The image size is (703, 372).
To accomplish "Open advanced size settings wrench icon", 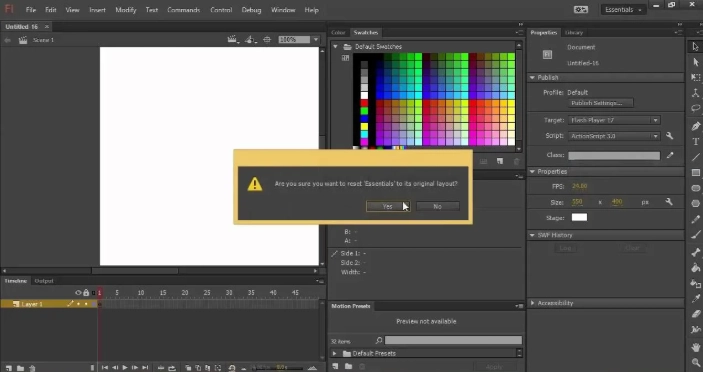I will pyautogui.click(x=669, y=202).
